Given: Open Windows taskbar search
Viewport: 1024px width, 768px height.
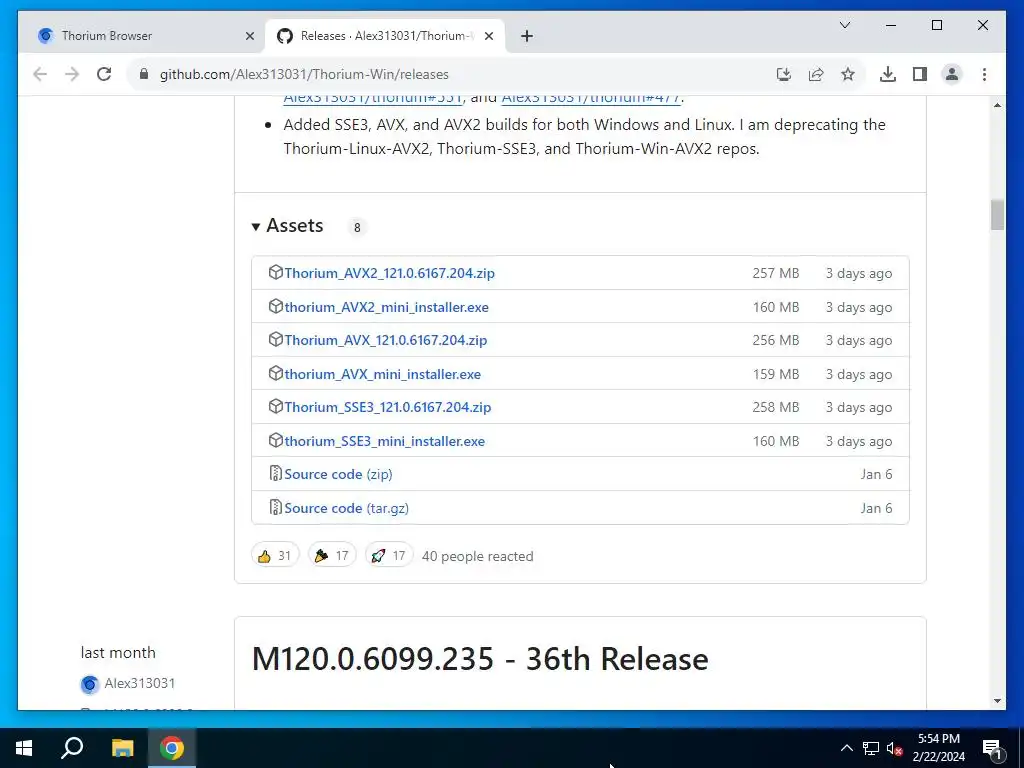Looking at the screenshot, I should point(72,748).
